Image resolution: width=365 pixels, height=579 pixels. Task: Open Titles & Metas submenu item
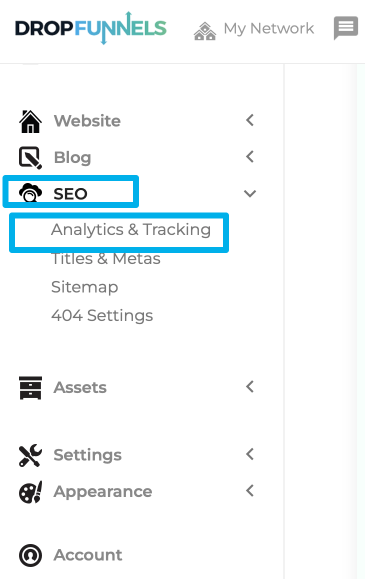pyautogui.click(x=106, y=258)
